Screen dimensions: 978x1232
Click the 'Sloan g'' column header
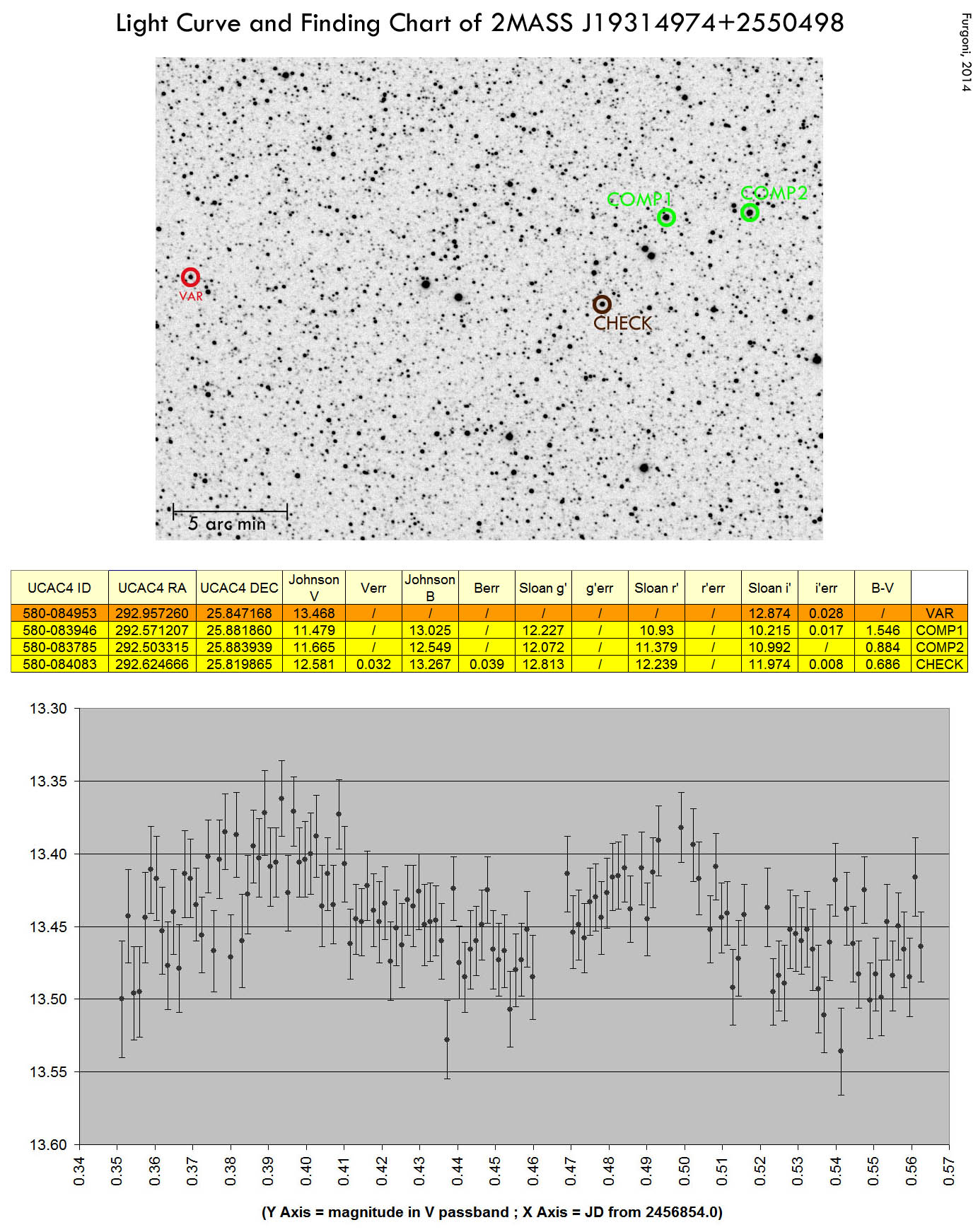coord(543,588)
